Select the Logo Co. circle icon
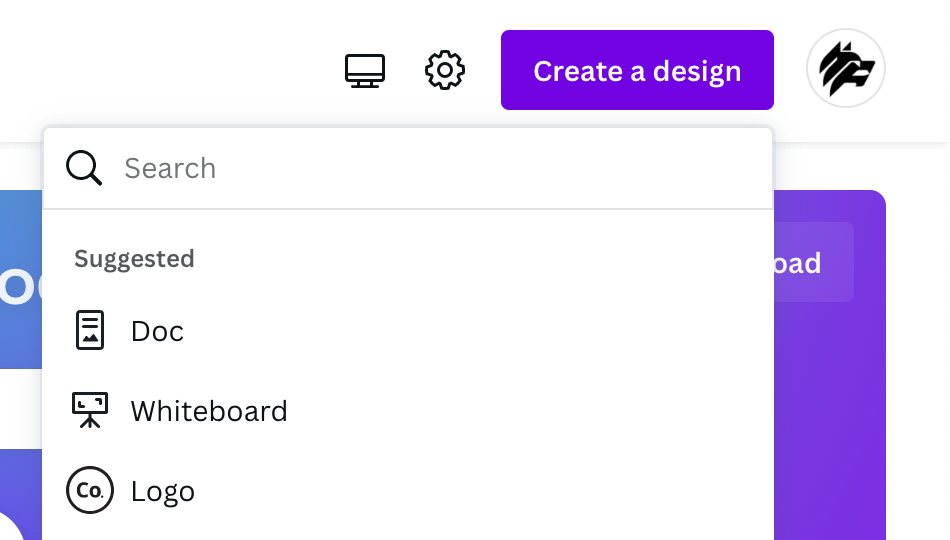Screen dimensions: 950x540 pos(90,490)
